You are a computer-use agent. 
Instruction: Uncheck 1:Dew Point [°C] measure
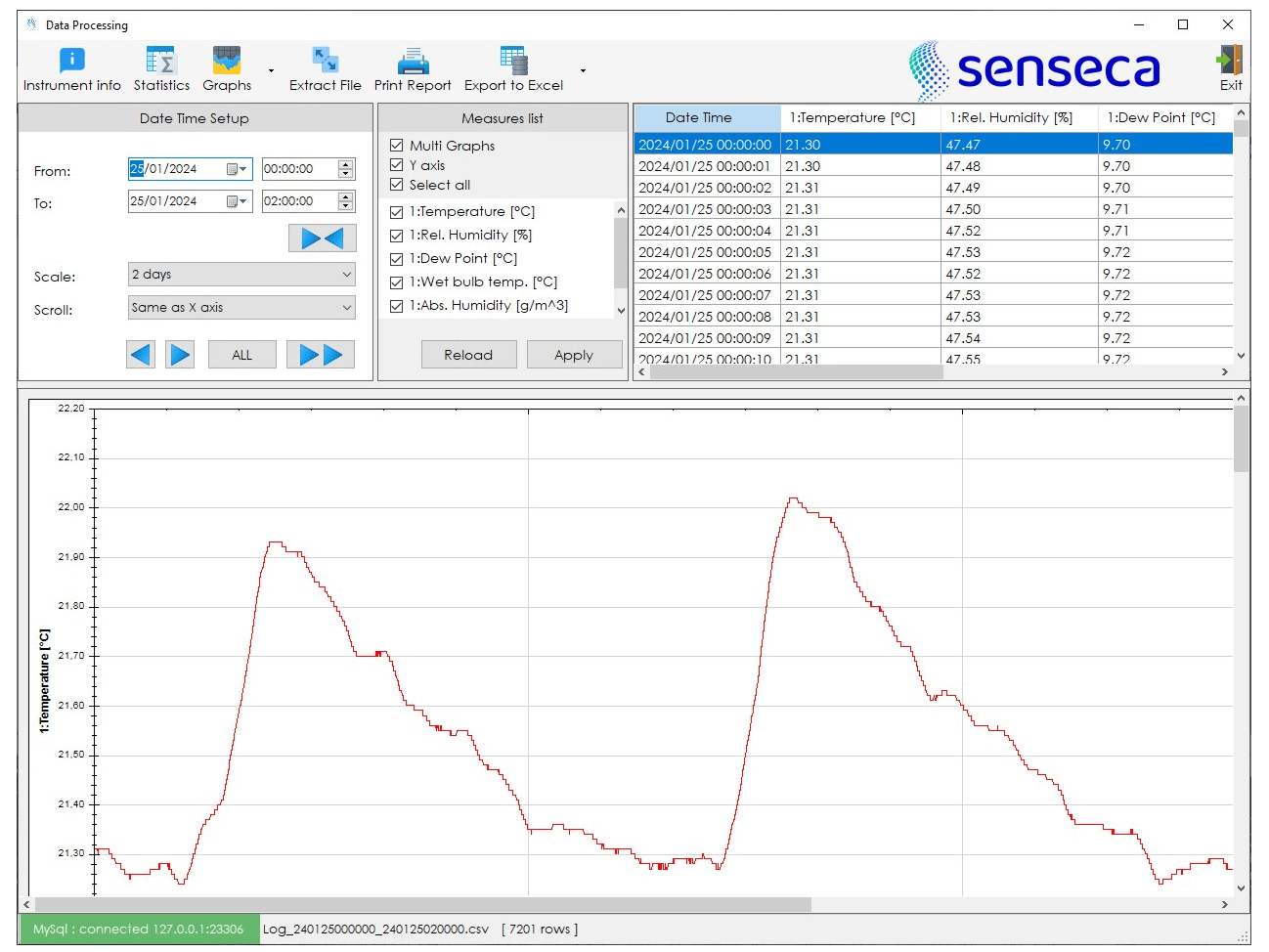point(396,259)
